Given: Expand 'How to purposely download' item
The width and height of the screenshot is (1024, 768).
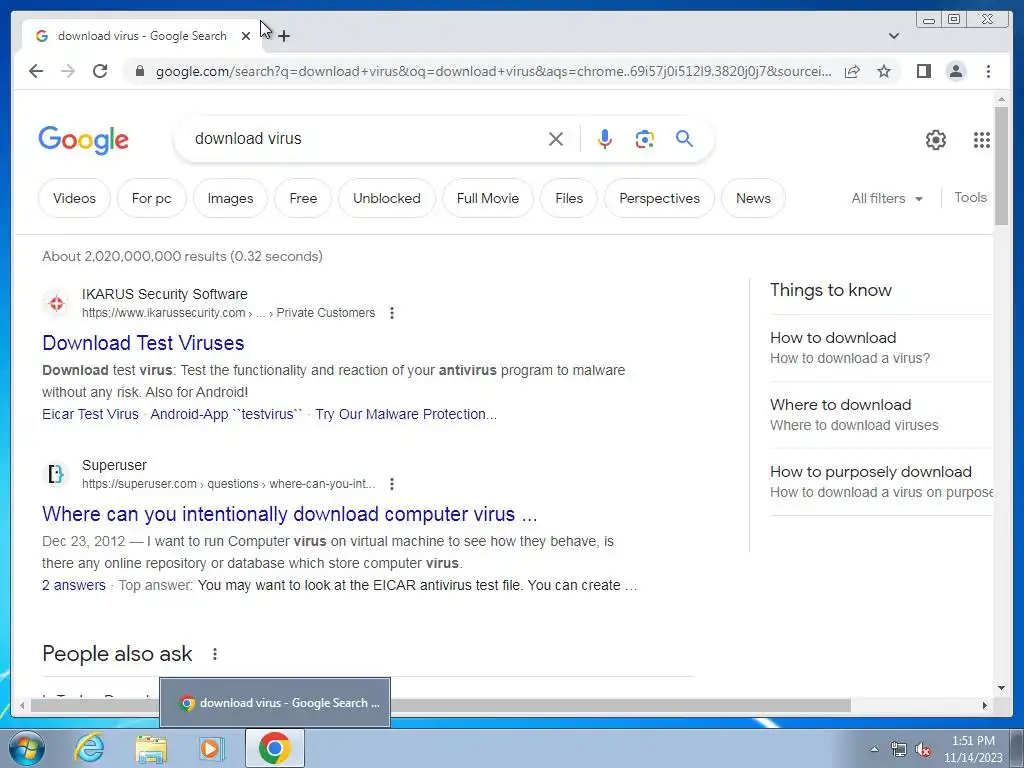Looking at the screenshot, I should (881, 482).
